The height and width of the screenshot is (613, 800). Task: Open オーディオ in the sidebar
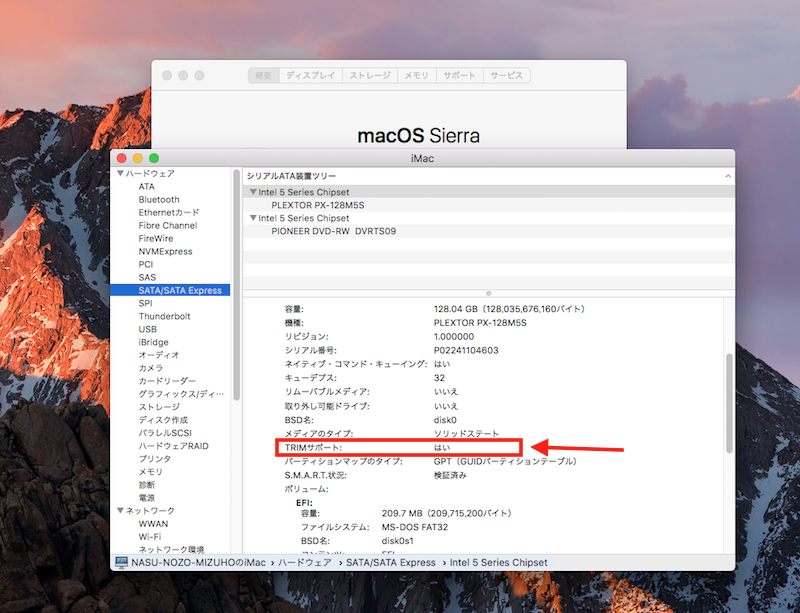[x=159, y=355]
